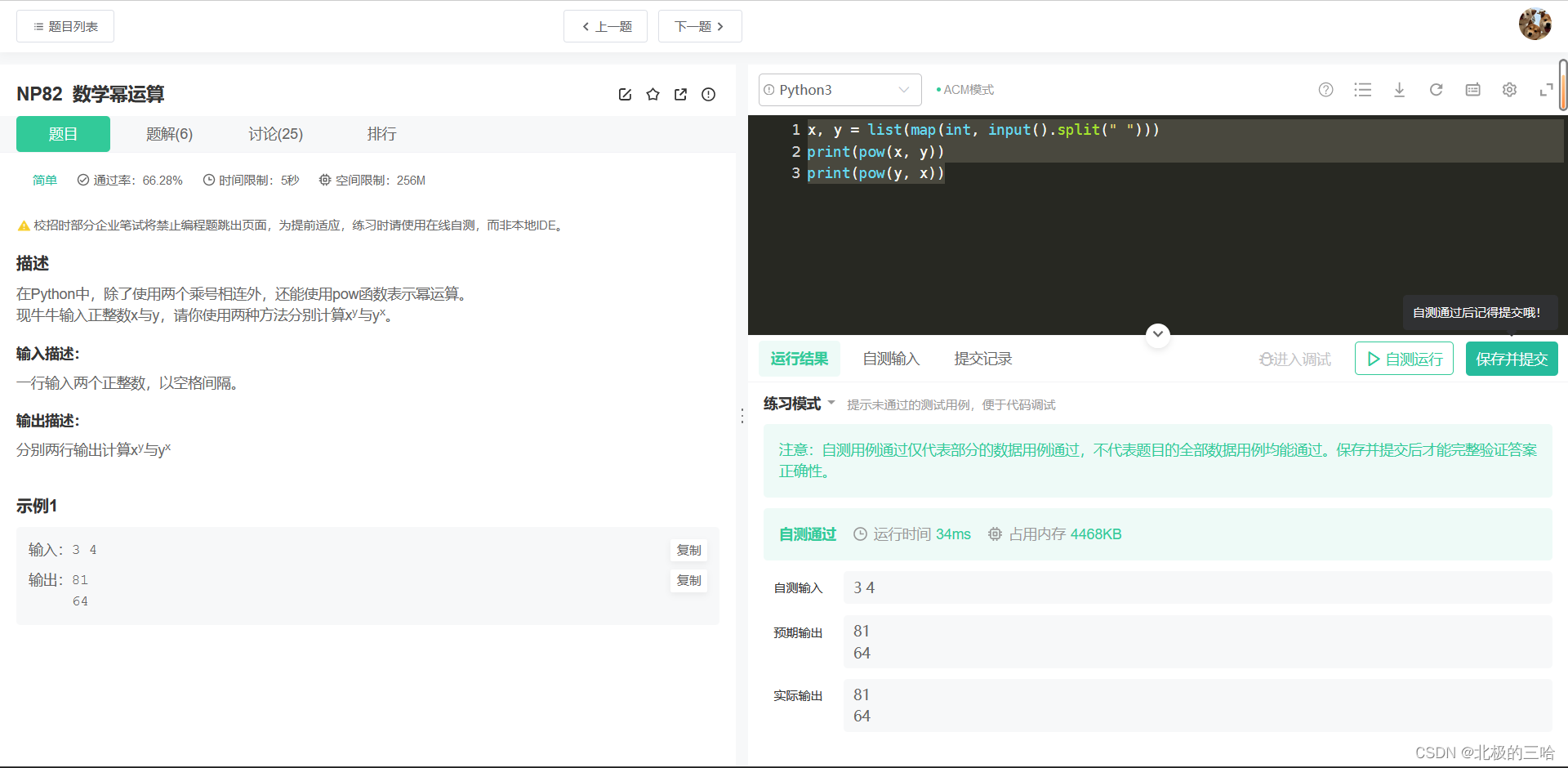The height and width of the screenshot is (768, 1568).
Task: Open user avatar profile menu
Action: point(1535,24)
